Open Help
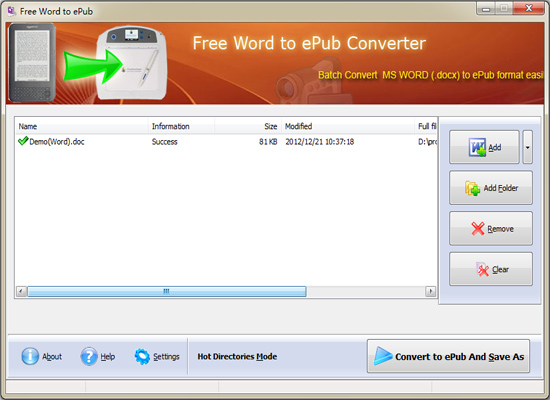Viewport: 550px width, 400px height. pyautogui.click(x=98, y=356)
